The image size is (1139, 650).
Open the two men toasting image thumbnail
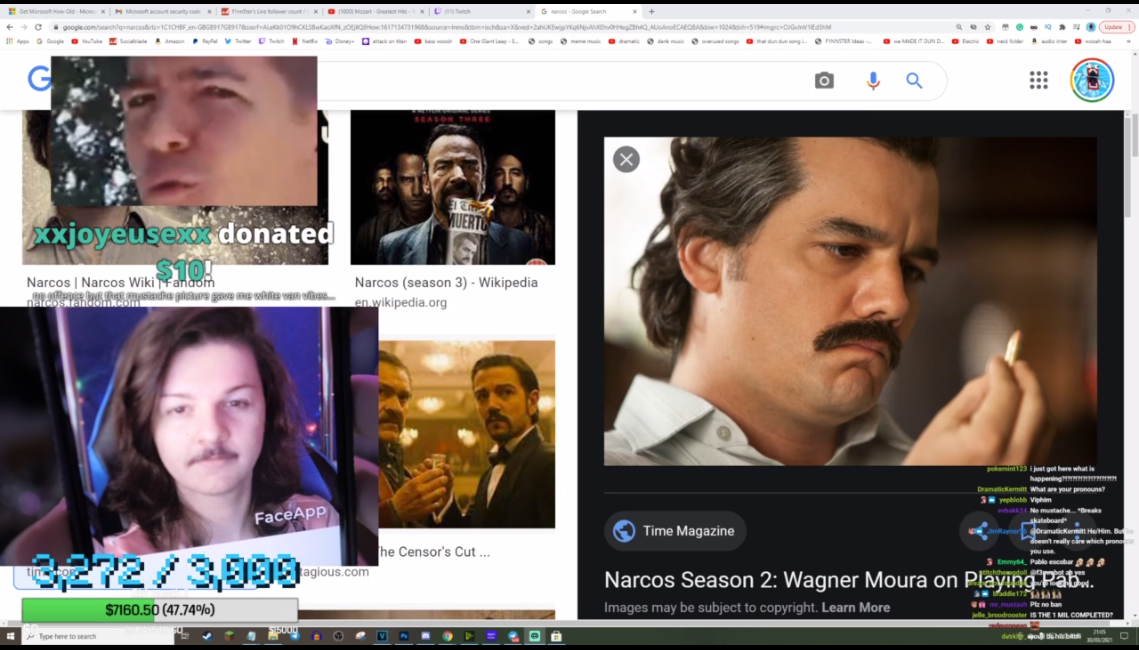click(466, 434)
